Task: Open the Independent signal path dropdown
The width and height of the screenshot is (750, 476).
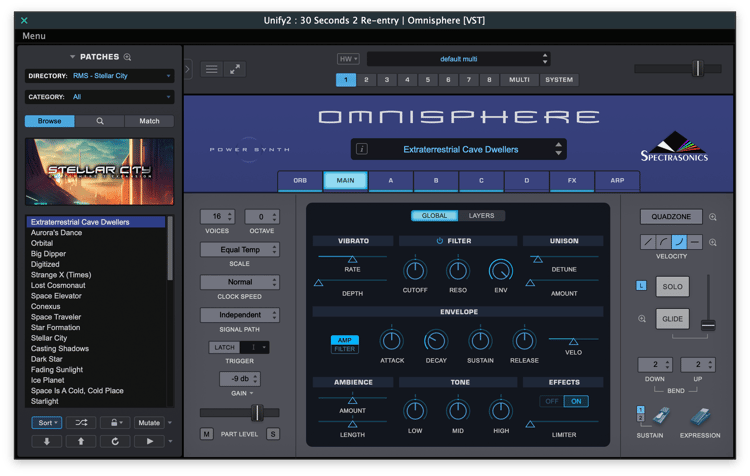Action: (240, 315)
